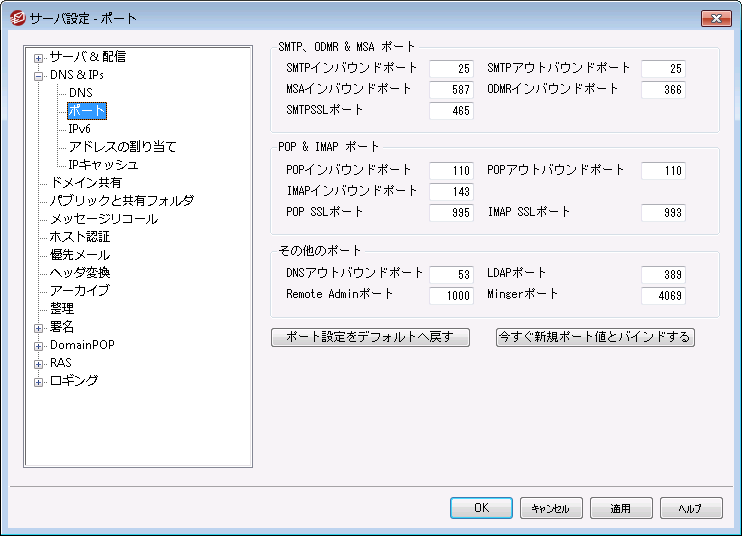The height and width of the screenshot is (536, 742).
Task: Open the ドメイン共有 page
Action: pyautogui.click(x=85, y=183)
